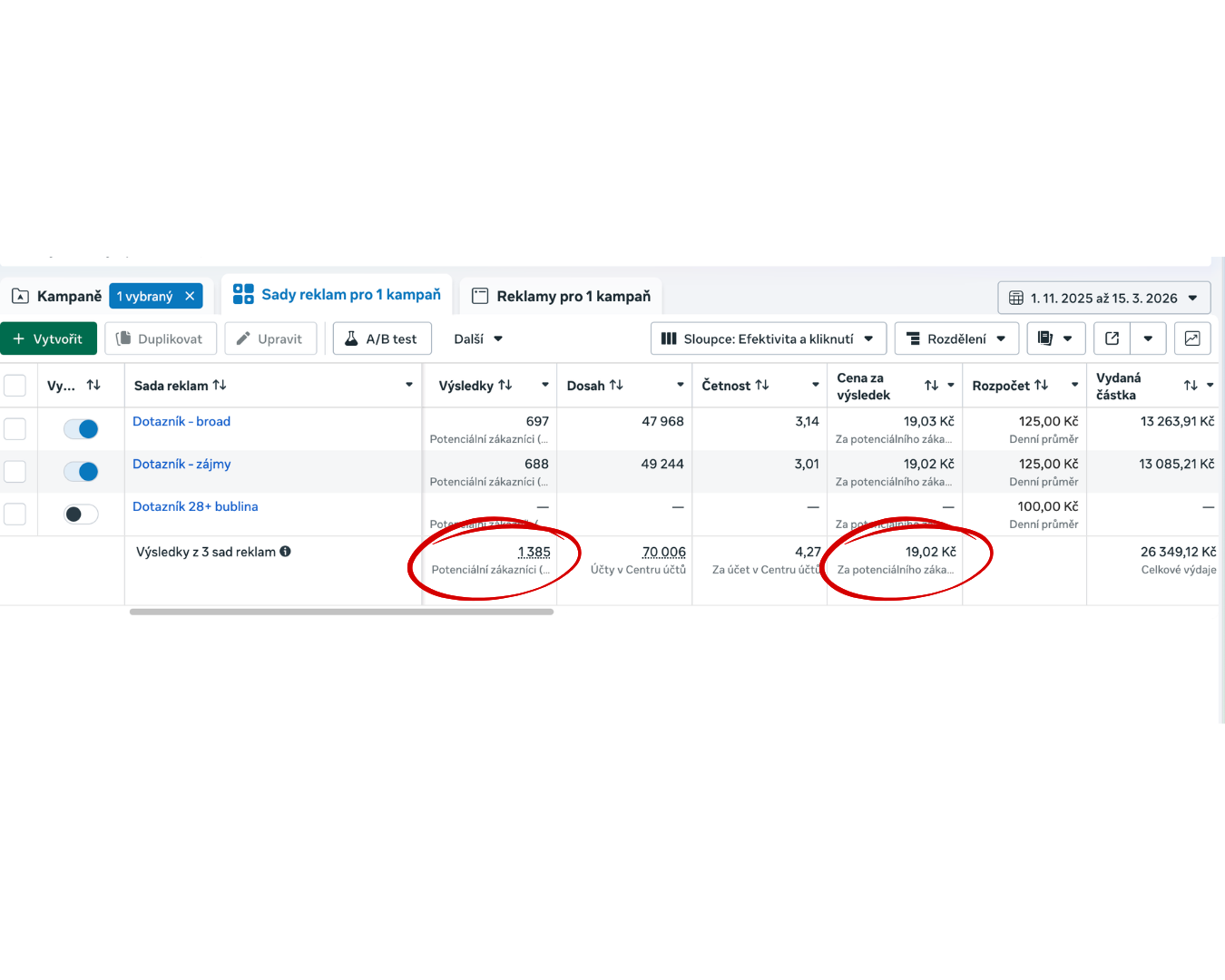Sort by the Dosah column arrows

tap(616, 386)
